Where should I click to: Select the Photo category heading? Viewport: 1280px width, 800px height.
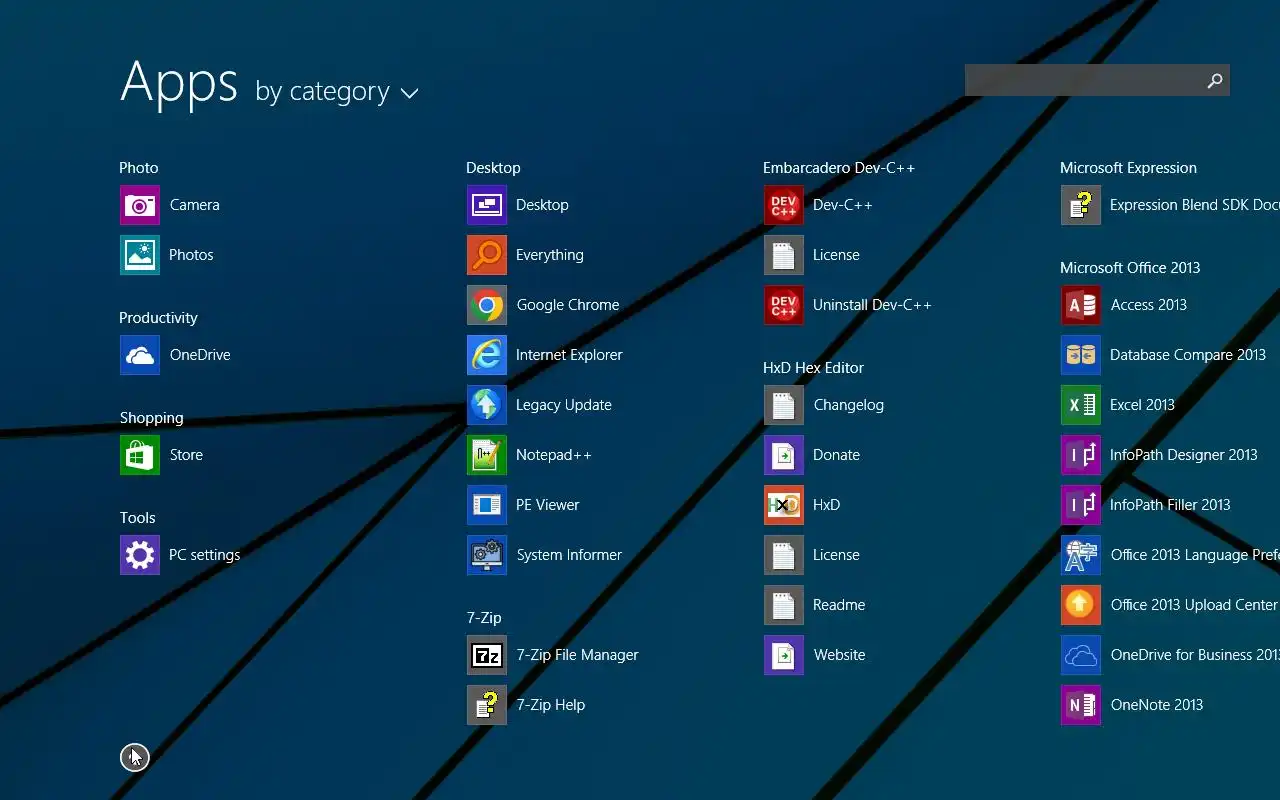click(x=139, y=168)
